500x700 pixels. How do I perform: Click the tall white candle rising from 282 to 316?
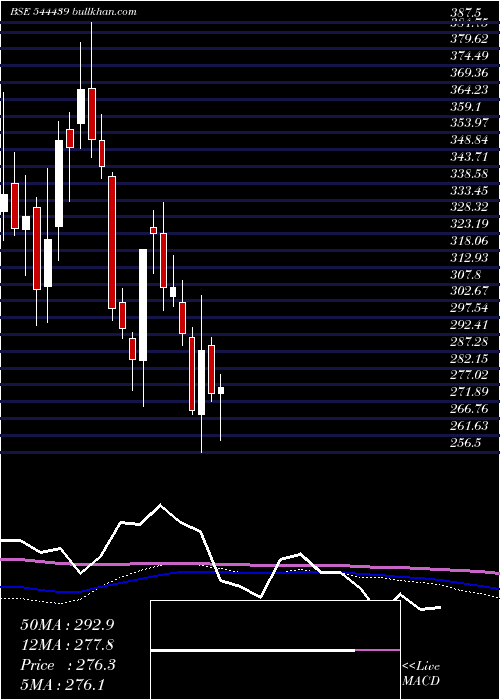click(x=143, y=305)
